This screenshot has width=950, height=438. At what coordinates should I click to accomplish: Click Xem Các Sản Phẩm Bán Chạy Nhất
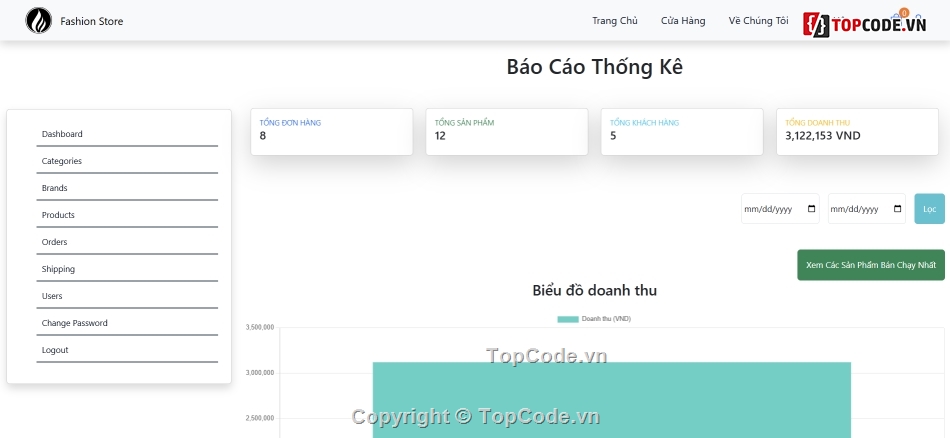click(871, 265)
